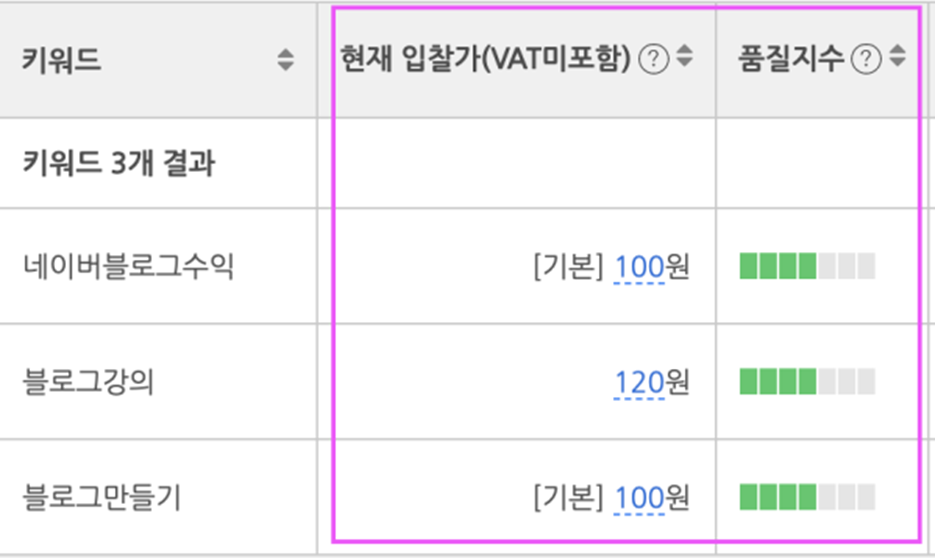This screenshot has width=935, height=558.
Task: Click the [기본] label in 네이버블로그수익 row
Action: pyautogui.click(x=568, y=266)
